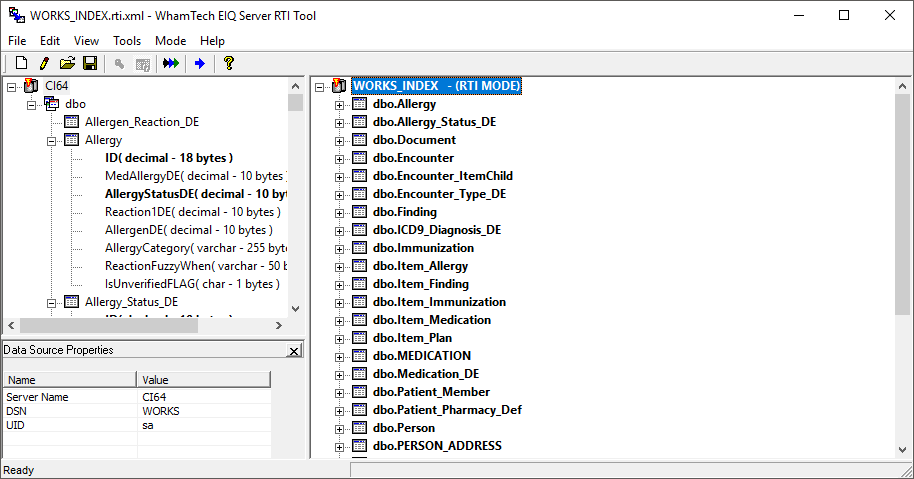Expand the dbo.Item_Medication node

coord(339,322)
